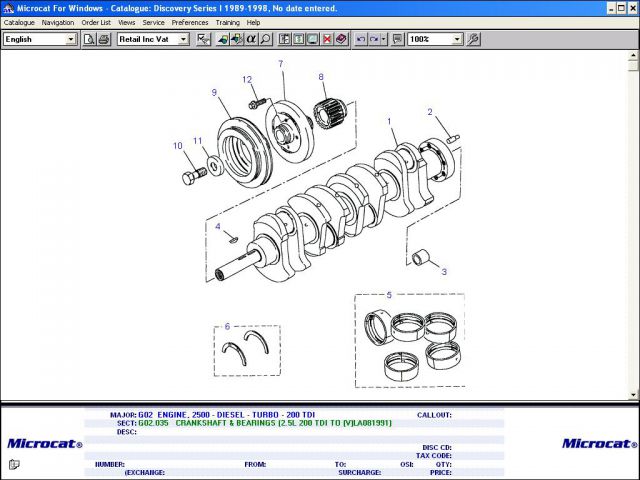Select callout number 8 gear sprocket
The image size is (640, 480).
tap(321, 77)
